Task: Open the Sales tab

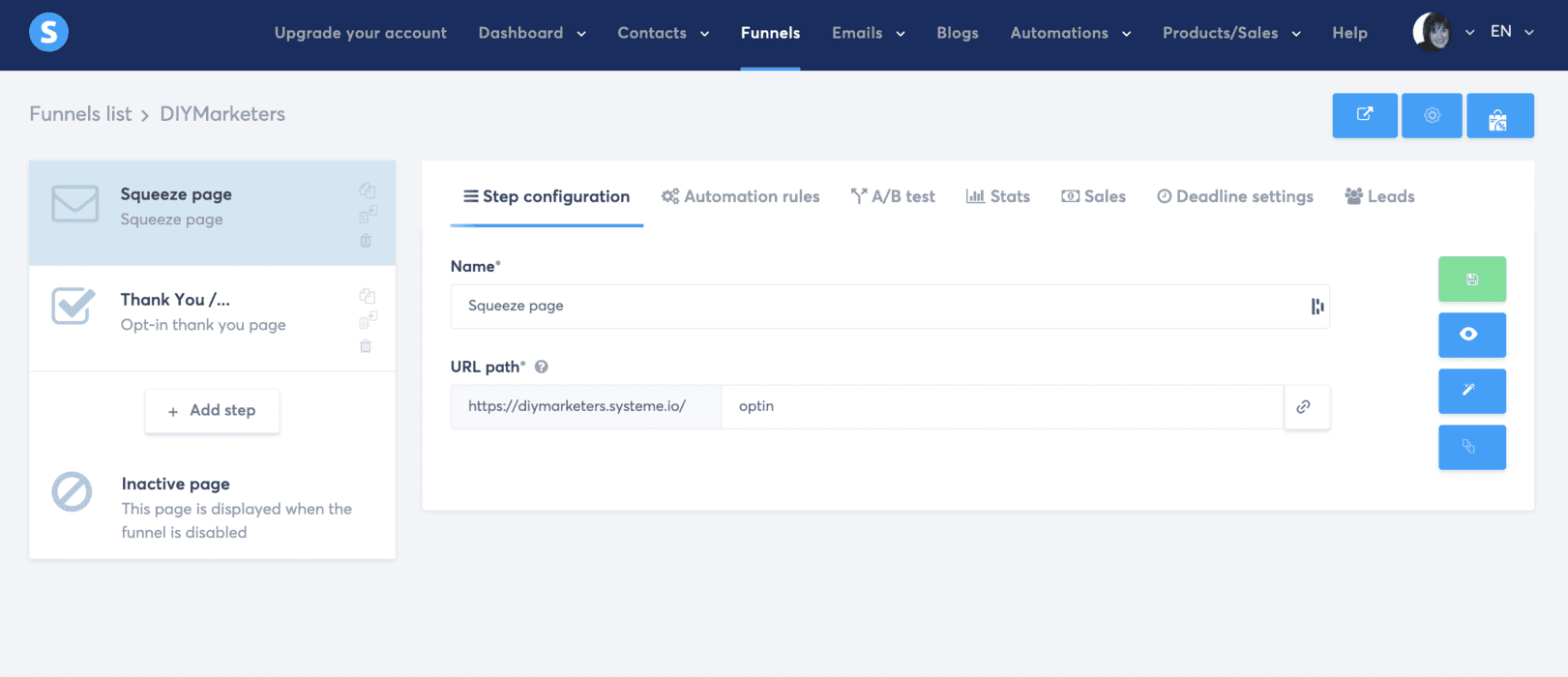Action: tap(1093, 196)
